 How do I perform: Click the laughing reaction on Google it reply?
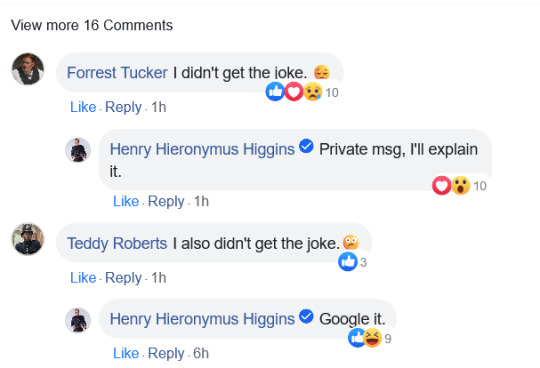point(373,338)
